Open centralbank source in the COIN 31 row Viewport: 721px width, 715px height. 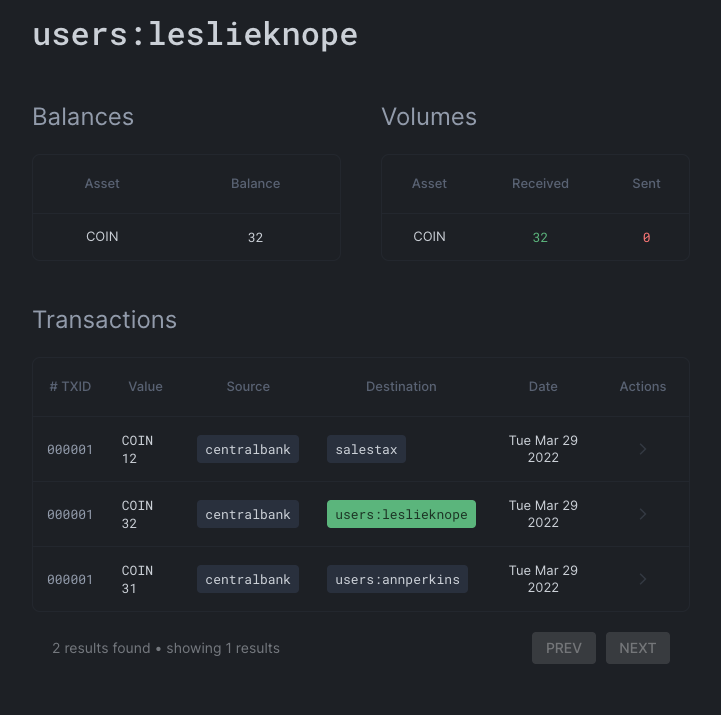(248, 580)
